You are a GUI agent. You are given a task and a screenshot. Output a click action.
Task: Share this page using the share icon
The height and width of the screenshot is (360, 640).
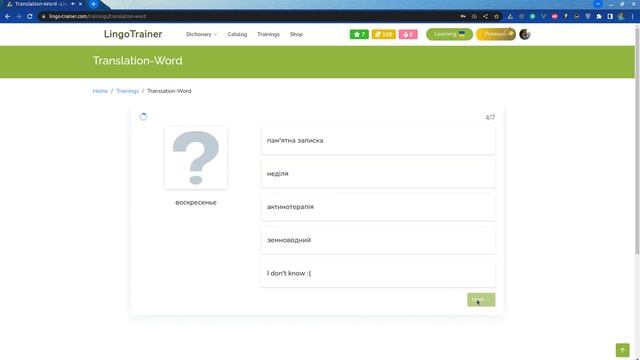(485, 16)
